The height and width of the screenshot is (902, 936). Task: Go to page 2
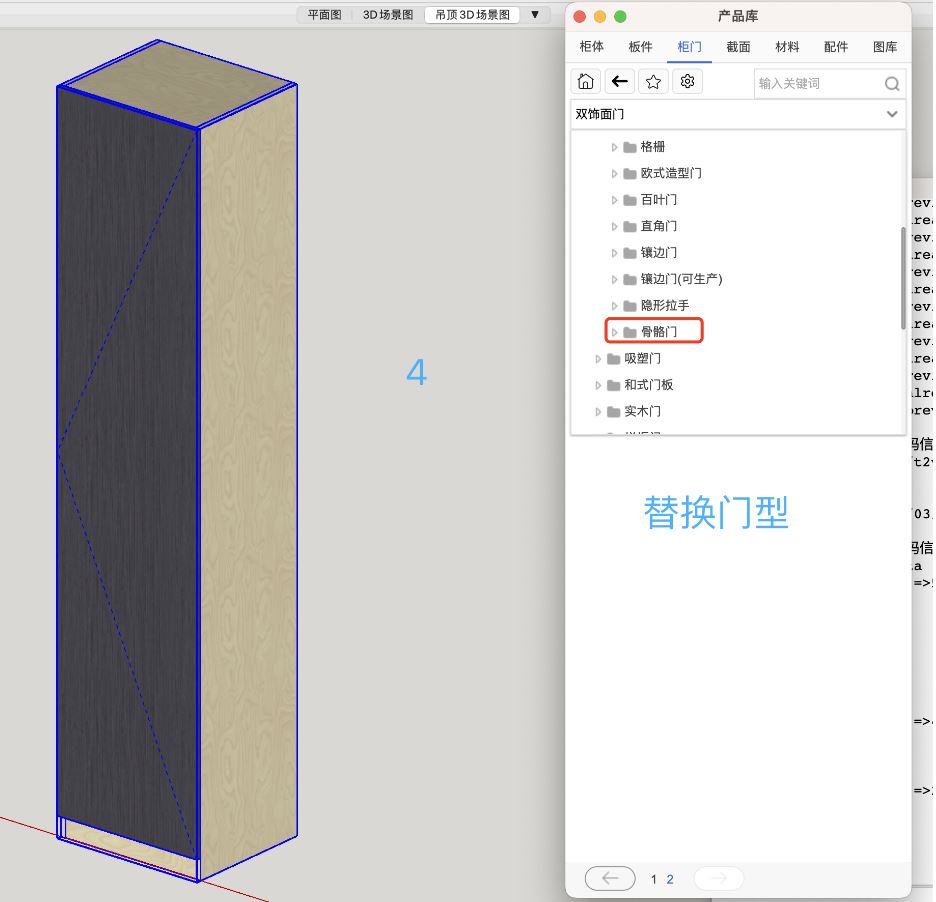tap(670, 880)
